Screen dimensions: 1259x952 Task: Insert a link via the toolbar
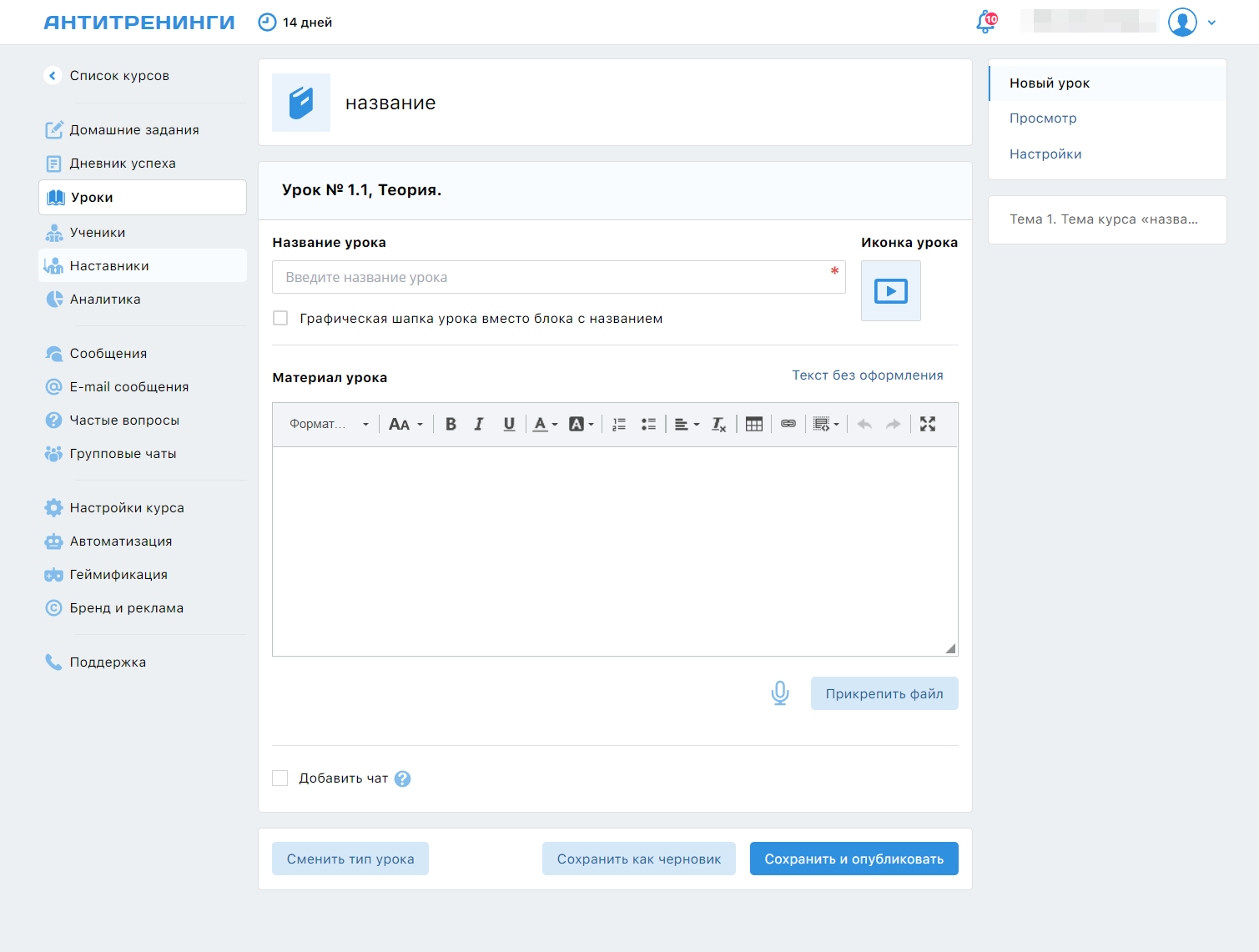(788, 425)
